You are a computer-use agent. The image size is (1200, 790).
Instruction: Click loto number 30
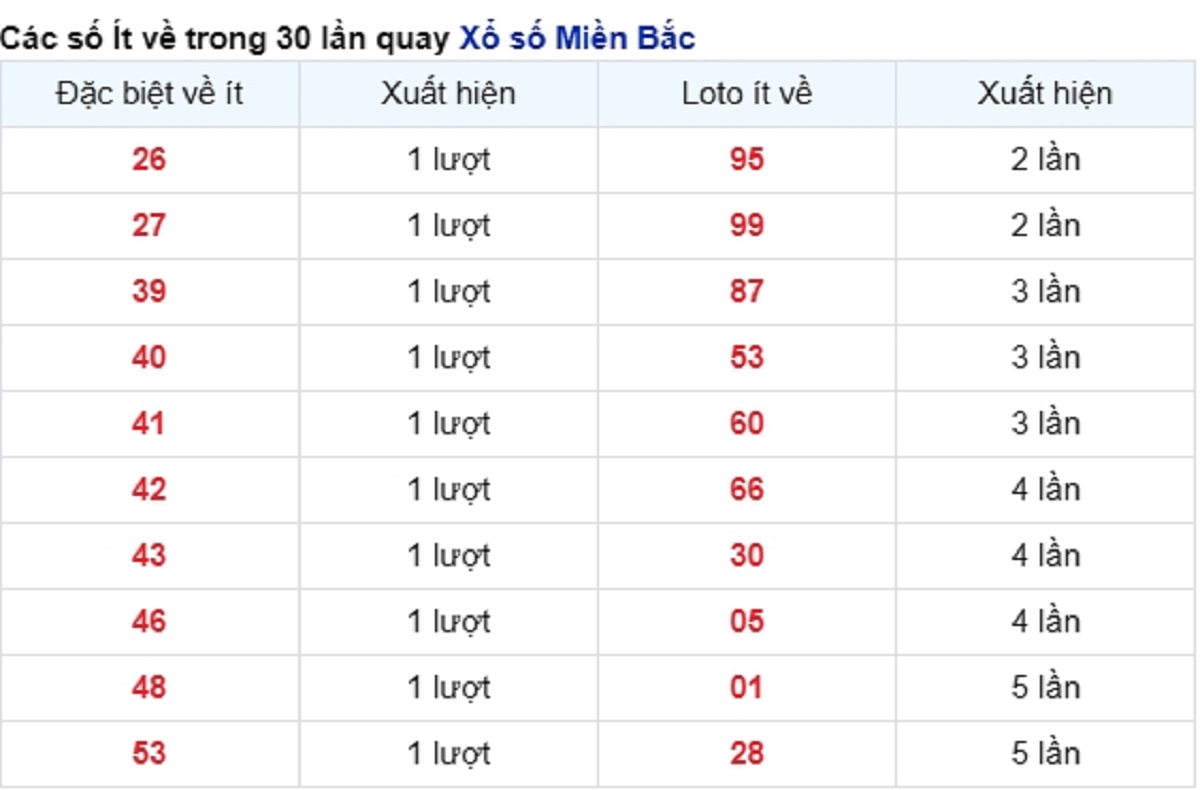[747, 555]
